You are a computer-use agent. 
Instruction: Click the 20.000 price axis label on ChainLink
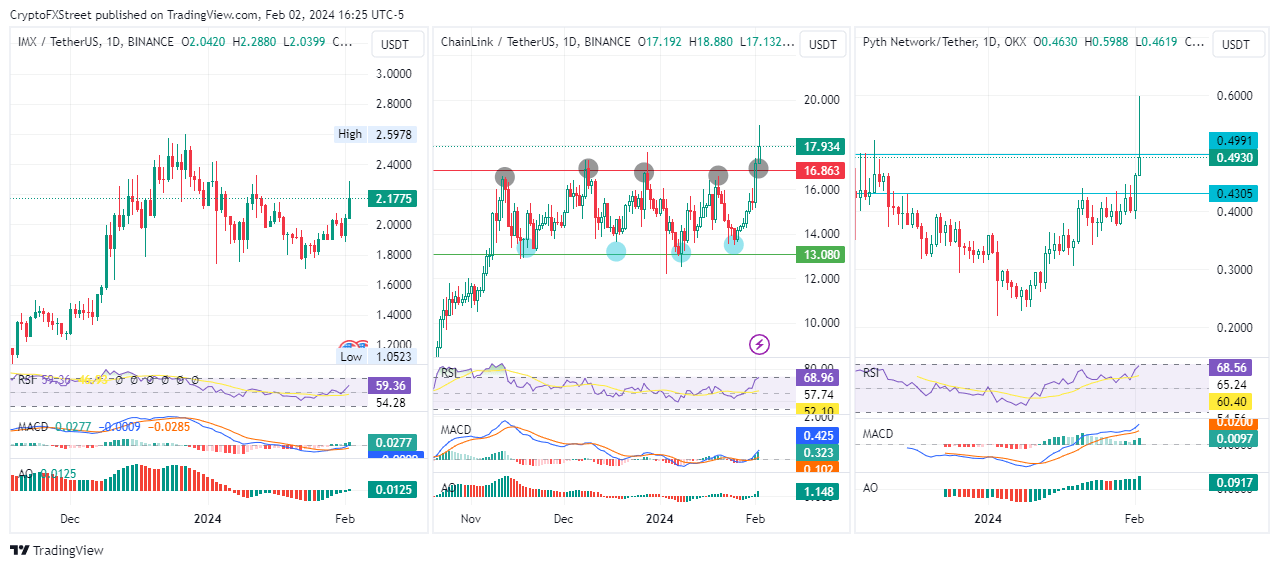820,99
